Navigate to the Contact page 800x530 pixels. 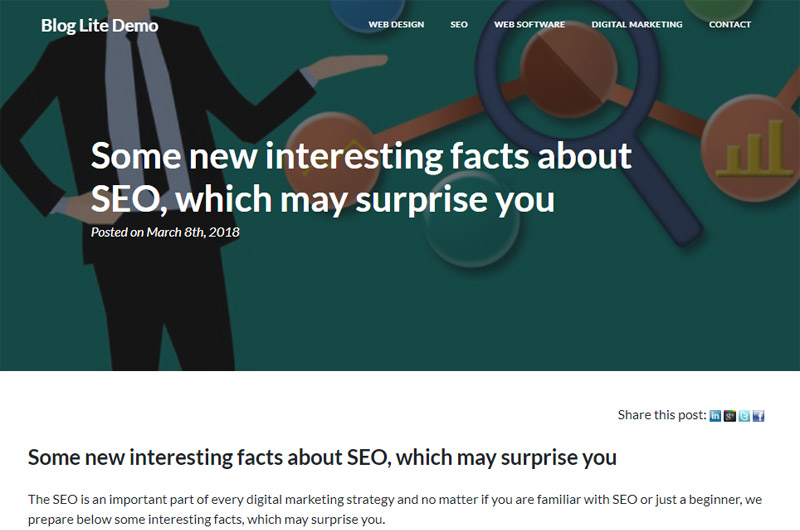(x=730, y=25)
